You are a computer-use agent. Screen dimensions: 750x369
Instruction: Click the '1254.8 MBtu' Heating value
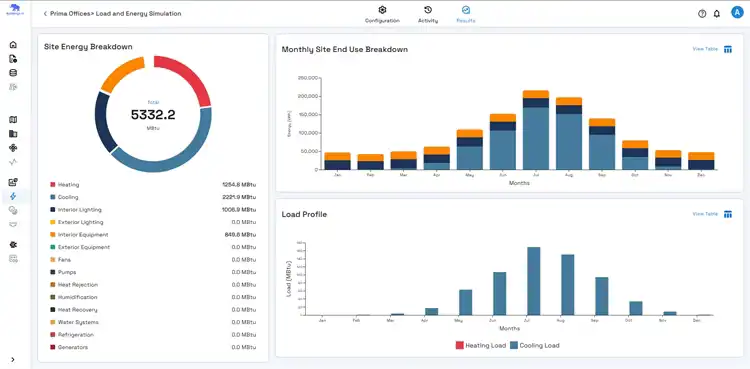(x=239, y=185)
